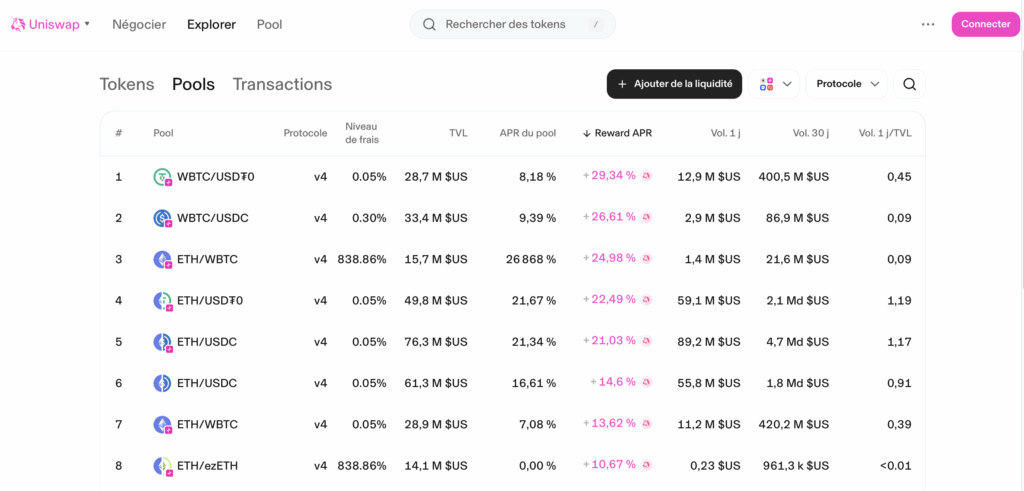Sort by Reward APR column header
The height and width of the screenshot is (491, 1024).
(x=617, y=133)
